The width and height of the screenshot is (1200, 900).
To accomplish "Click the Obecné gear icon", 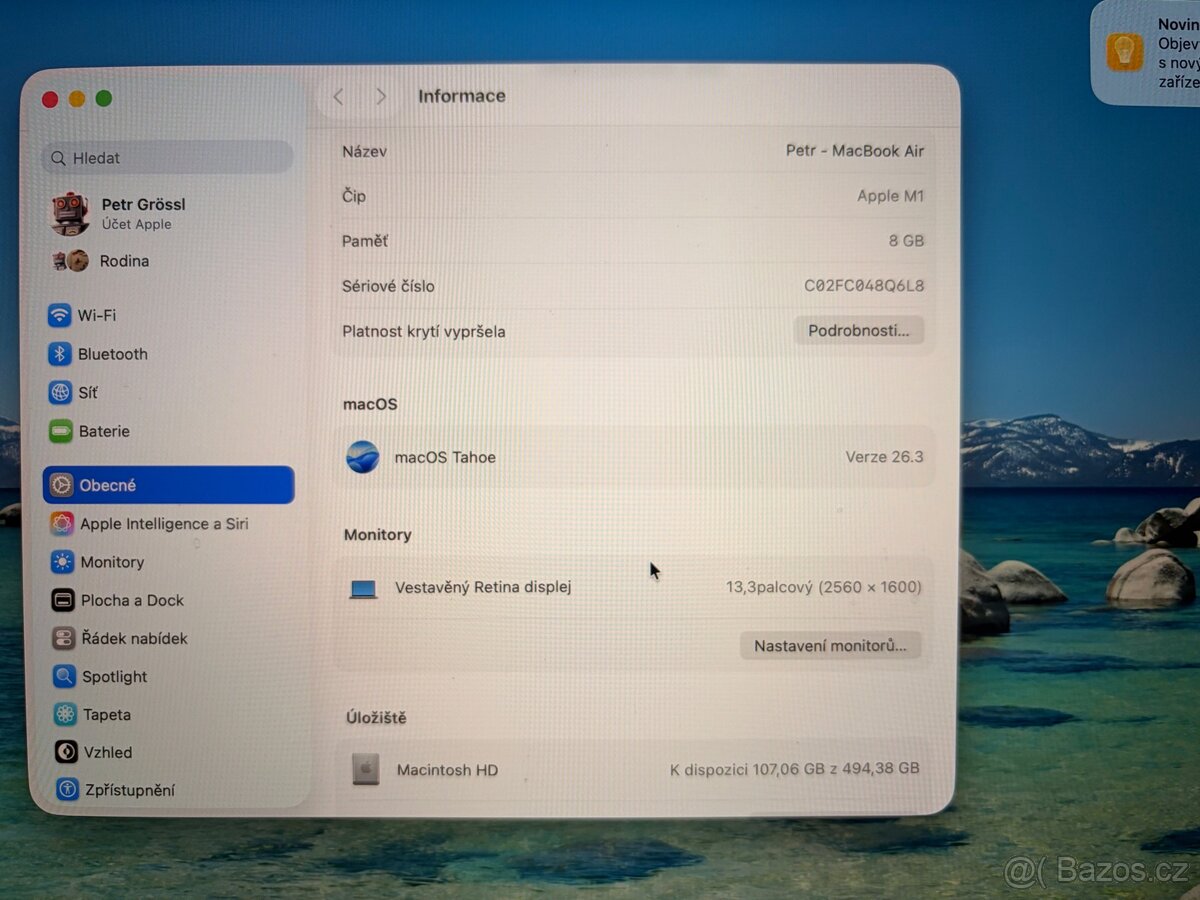I will (x=62, y=485).
